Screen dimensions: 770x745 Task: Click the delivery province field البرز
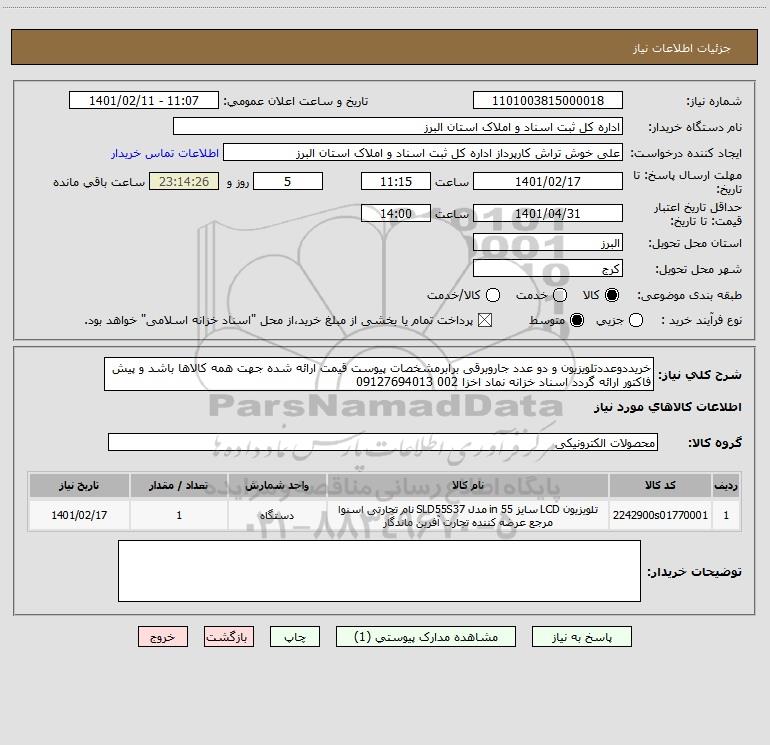548,243
